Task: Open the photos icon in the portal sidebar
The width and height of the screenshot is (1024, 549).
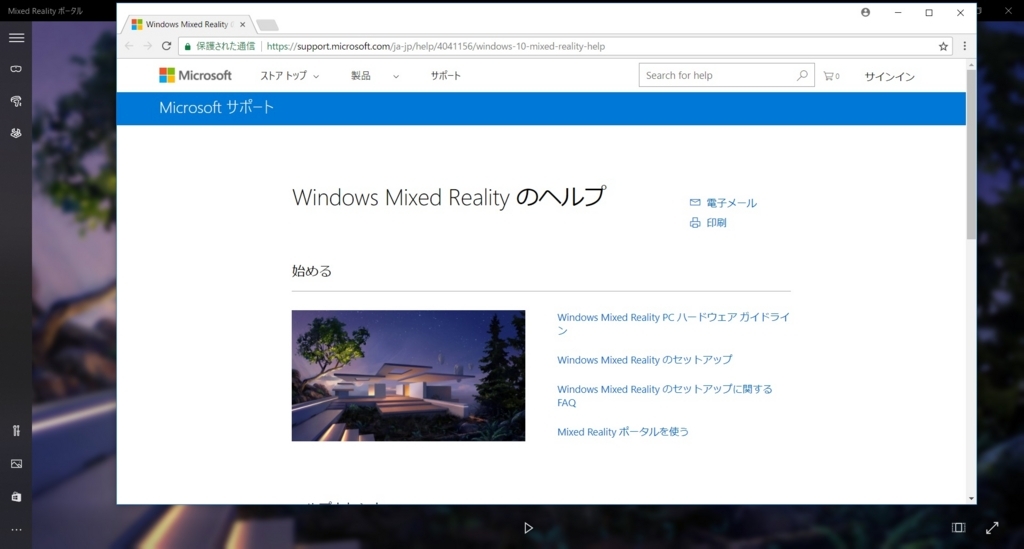Action: [16, 463]
